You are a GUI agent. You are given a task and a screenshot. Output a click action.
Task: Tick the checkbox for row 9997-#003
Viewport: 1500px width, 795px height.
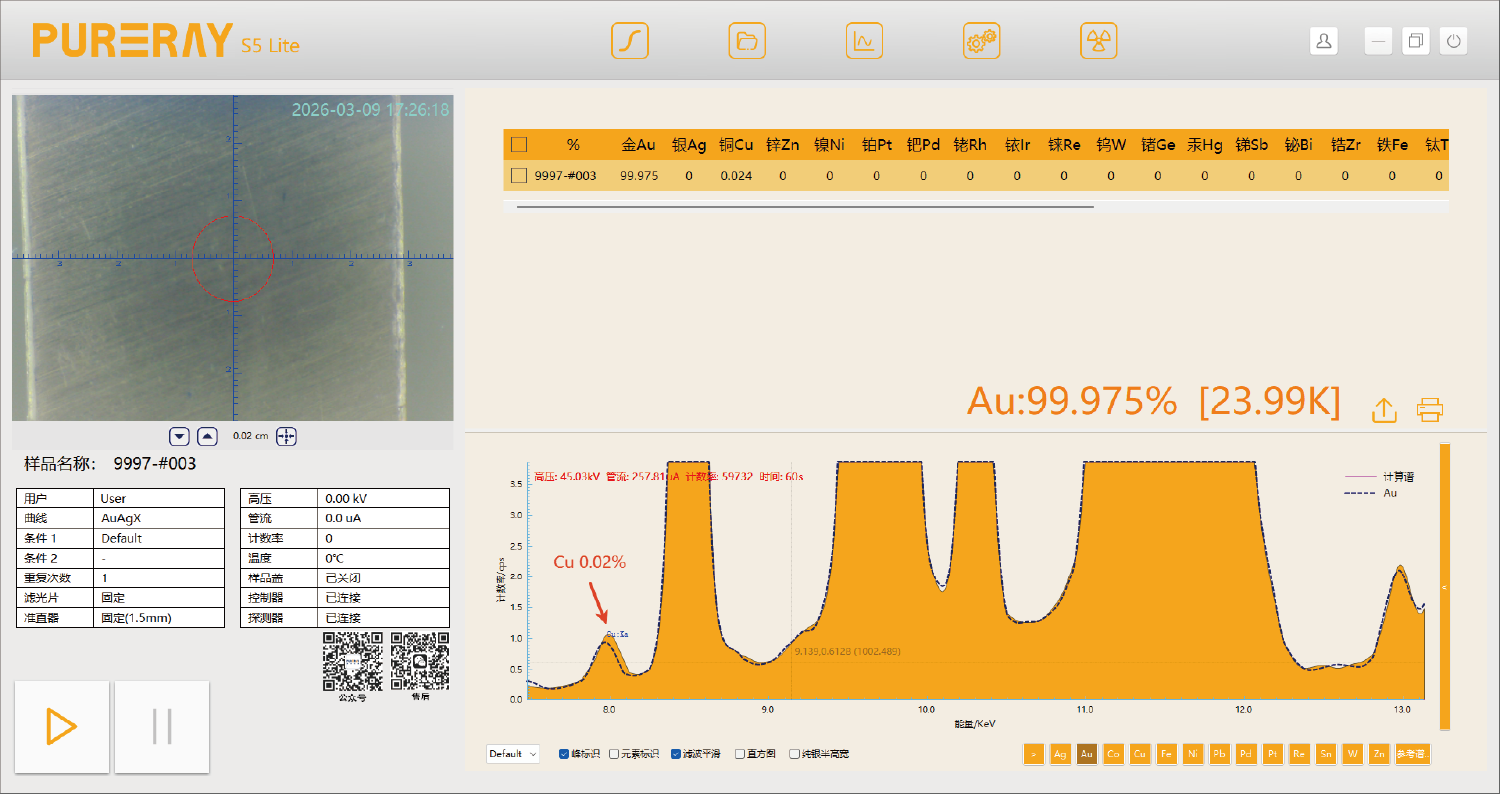519,176
